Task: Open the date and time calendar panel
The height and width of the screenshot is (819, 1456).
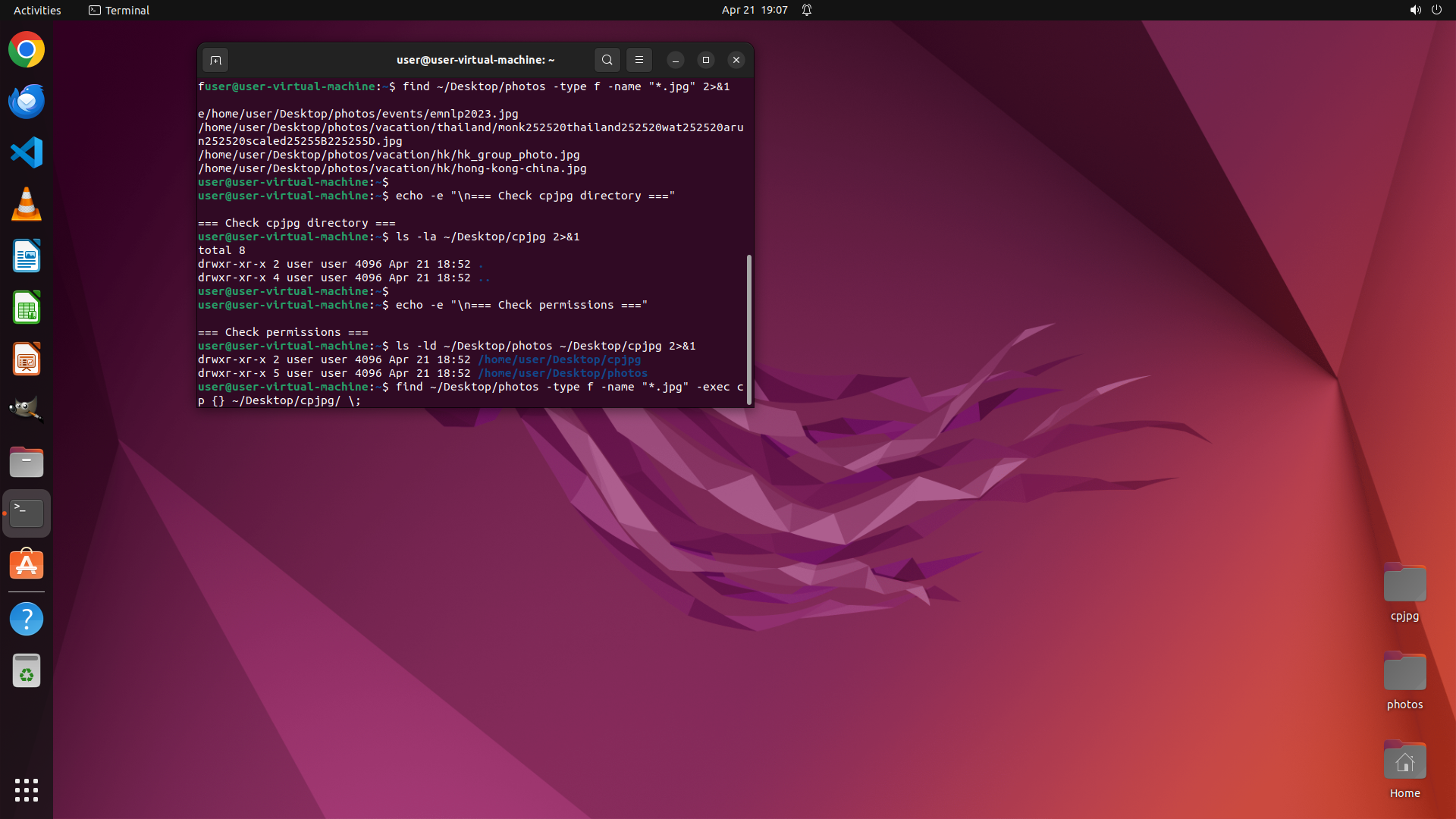Action: pyautogui.click(x=754, y=10)
